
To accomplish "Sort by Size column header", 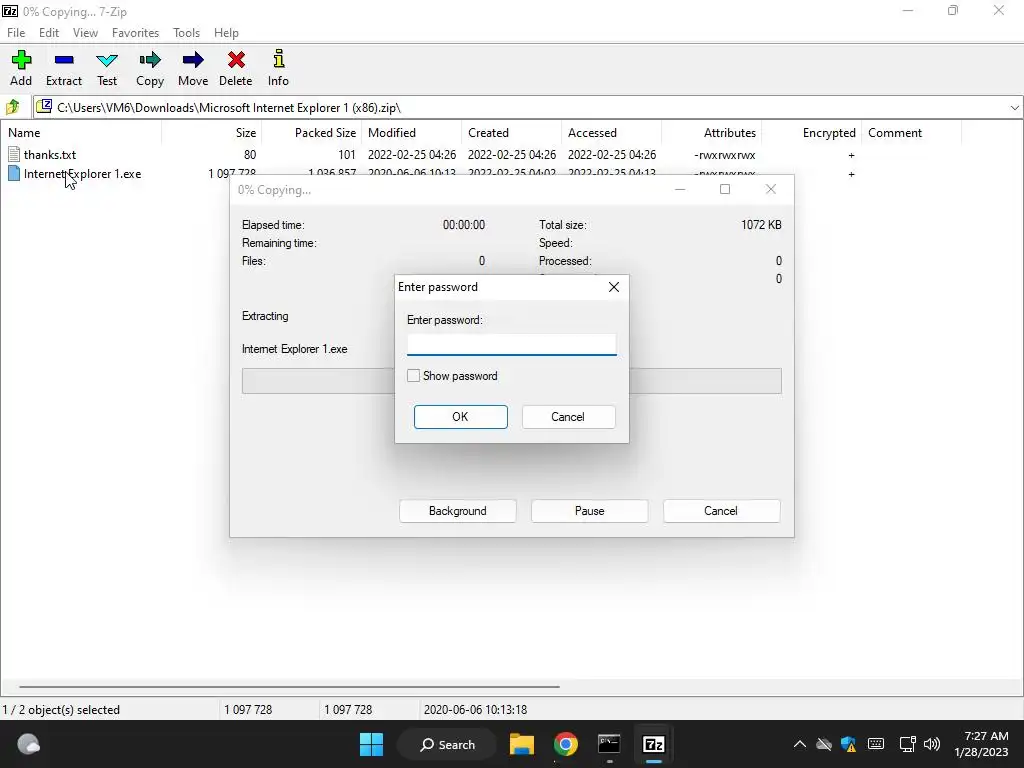I will click(212, 133).
